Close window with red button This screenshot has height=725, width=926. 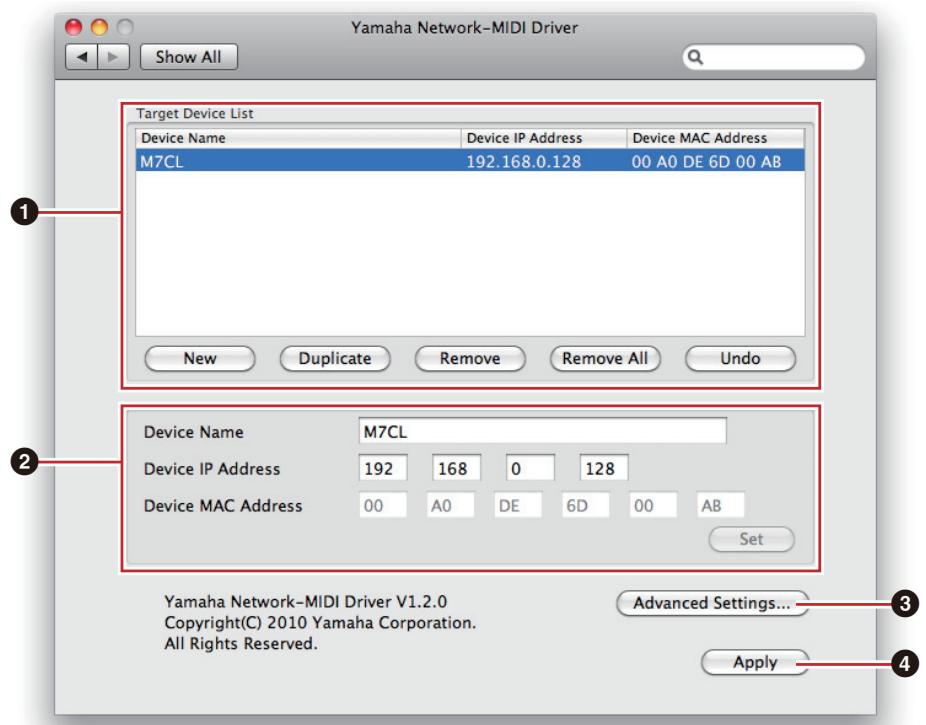tap(74, 27)
